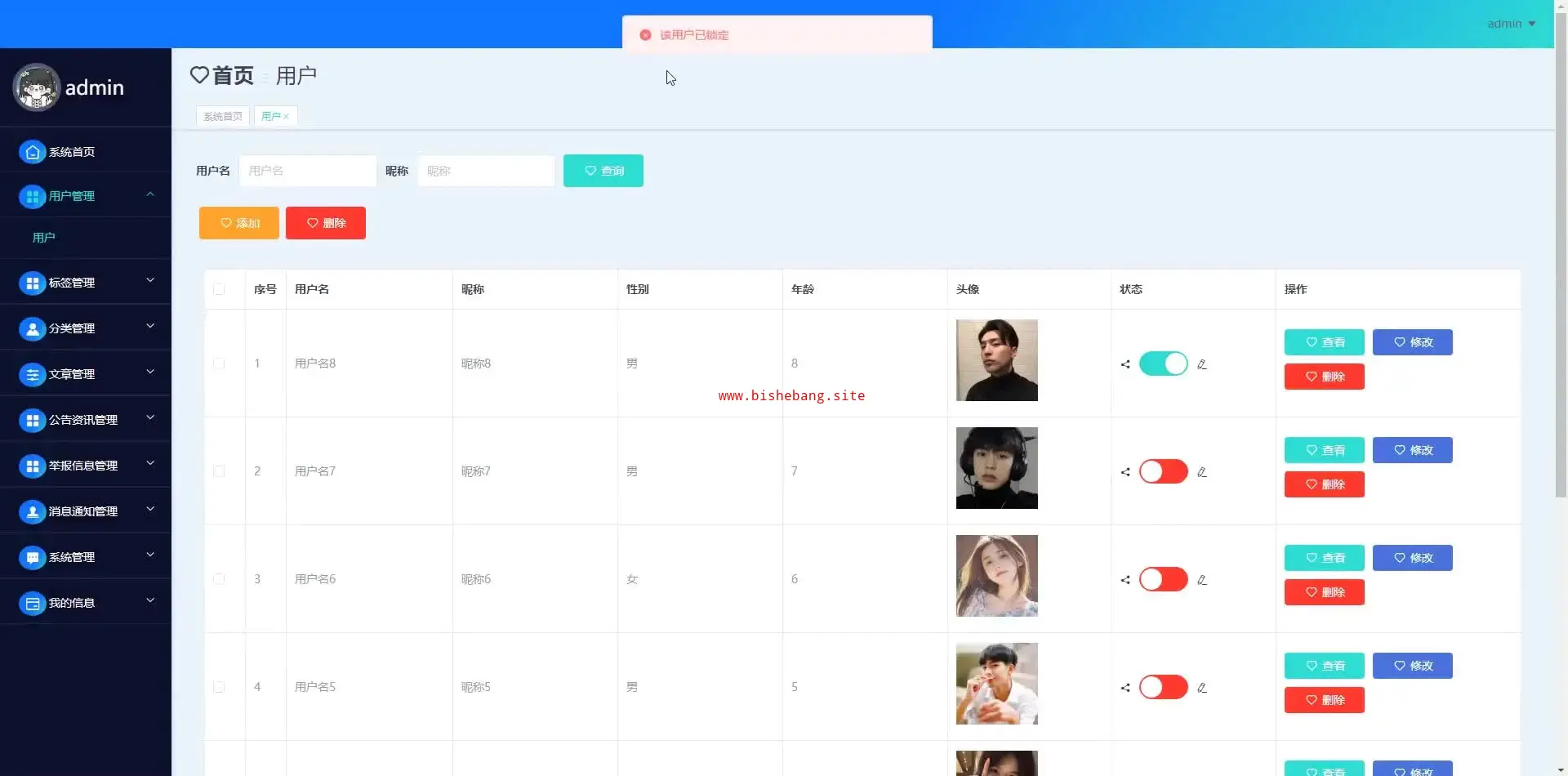Image resolution: width=1568 pixels, height=776 pixels.
Task: Collapse the 用户管理 menu chevron
Action: pyautogui.click(x=150, y=194)
